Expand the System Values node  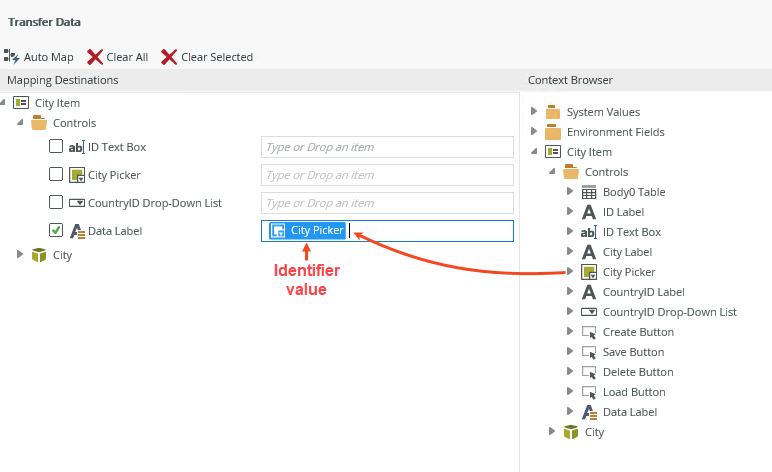click(x=534, y=112)
